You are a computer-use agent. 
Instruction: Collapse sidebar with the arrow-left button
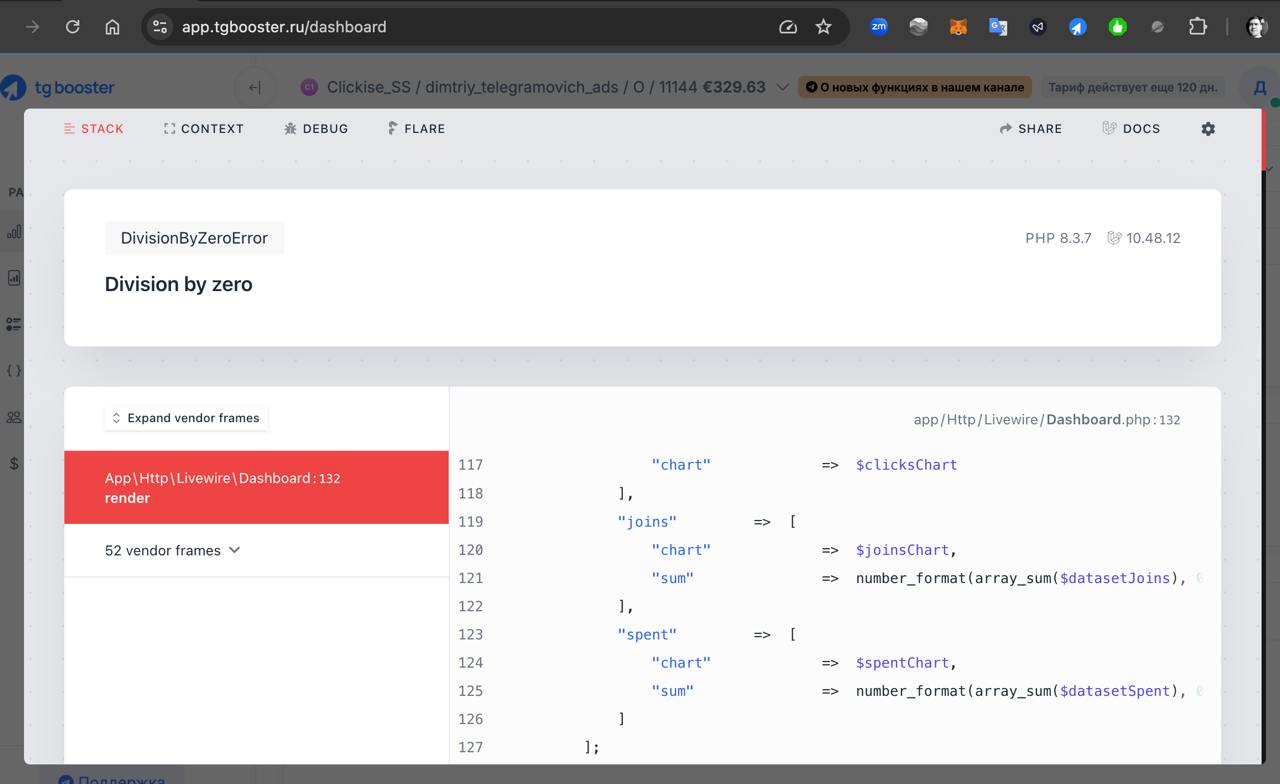coord(255,87)
